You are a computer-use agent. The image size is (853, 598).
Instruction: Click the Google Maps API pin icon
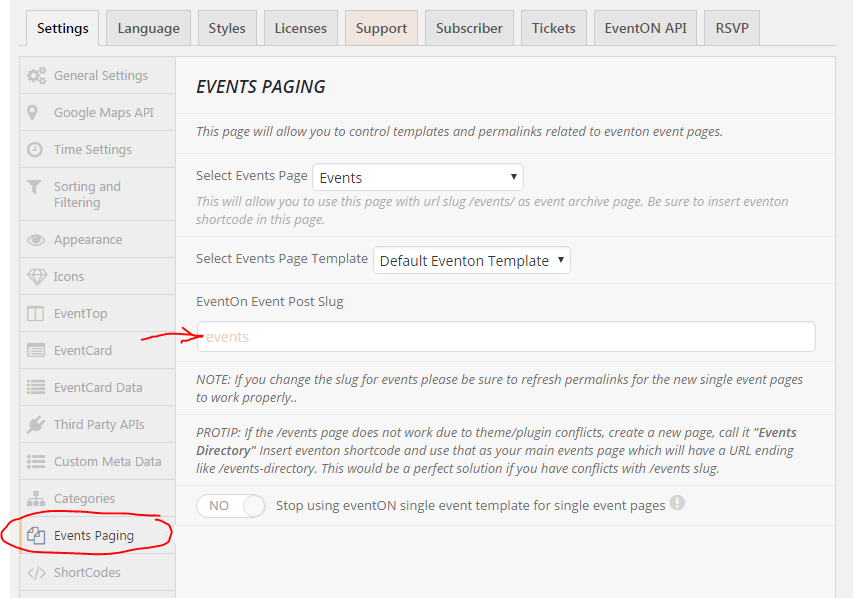(x=33, y=113)
